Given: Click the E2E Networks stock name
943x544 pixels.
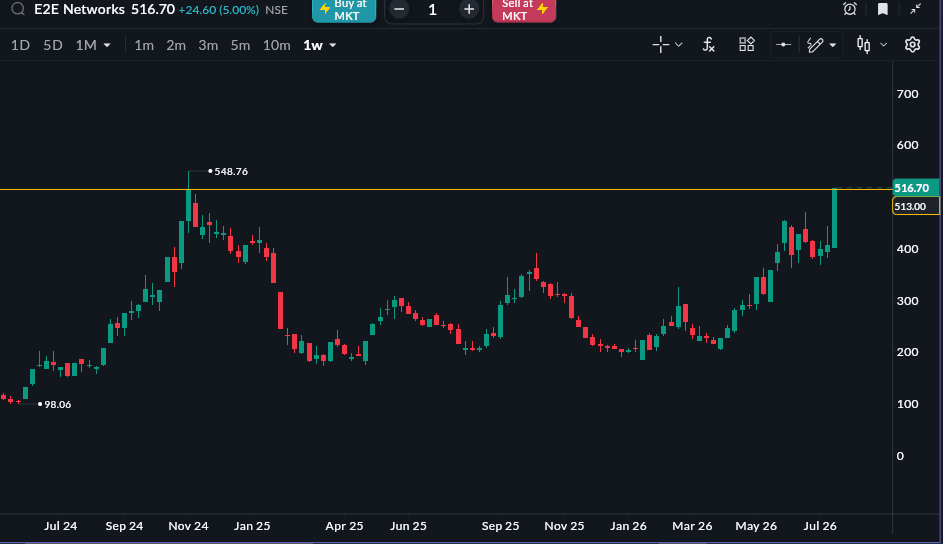Looking at the screenshot, I should (x=79, y=10).
